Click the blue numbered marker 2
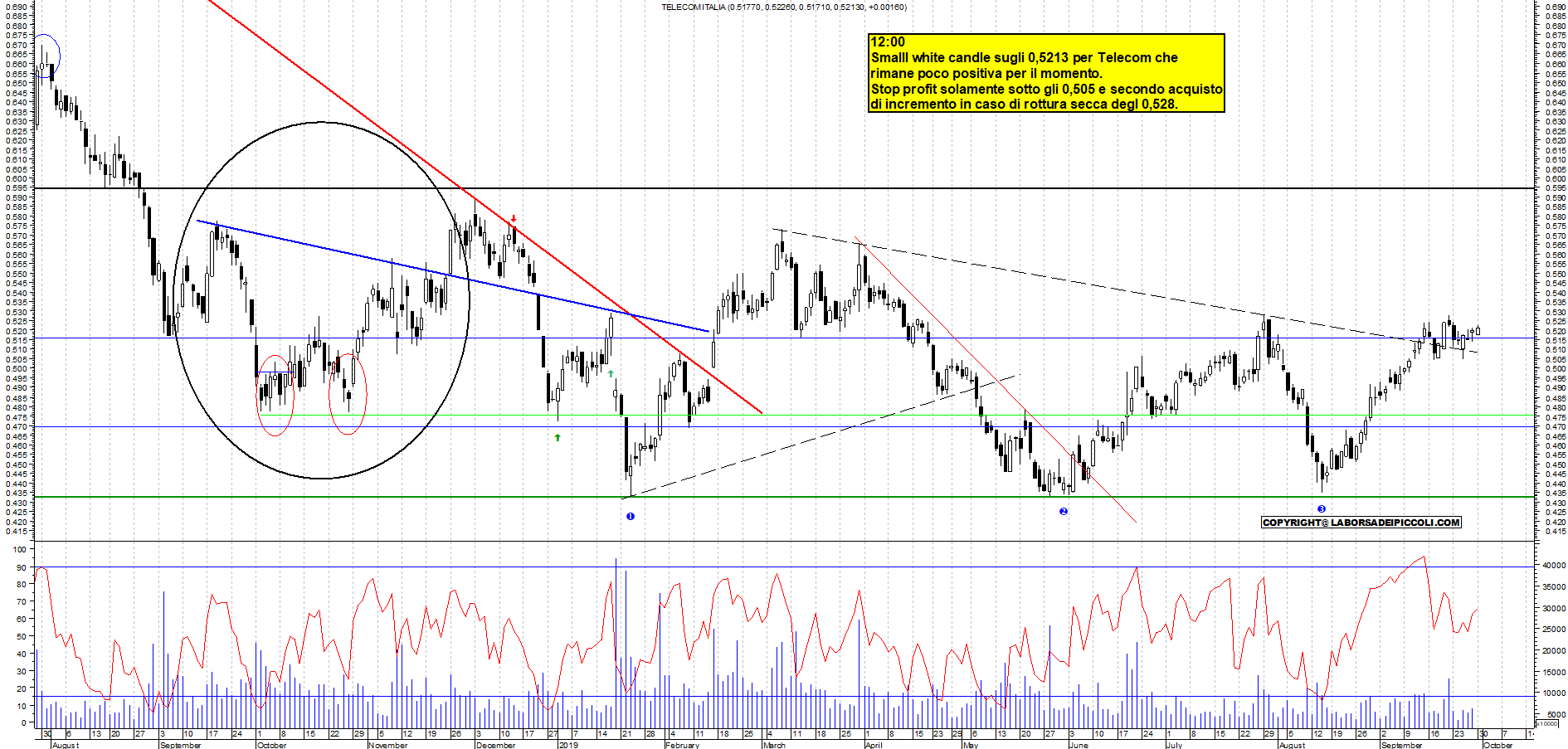The width and height of the screenshot is (1568, 749). coord(1064,511)
